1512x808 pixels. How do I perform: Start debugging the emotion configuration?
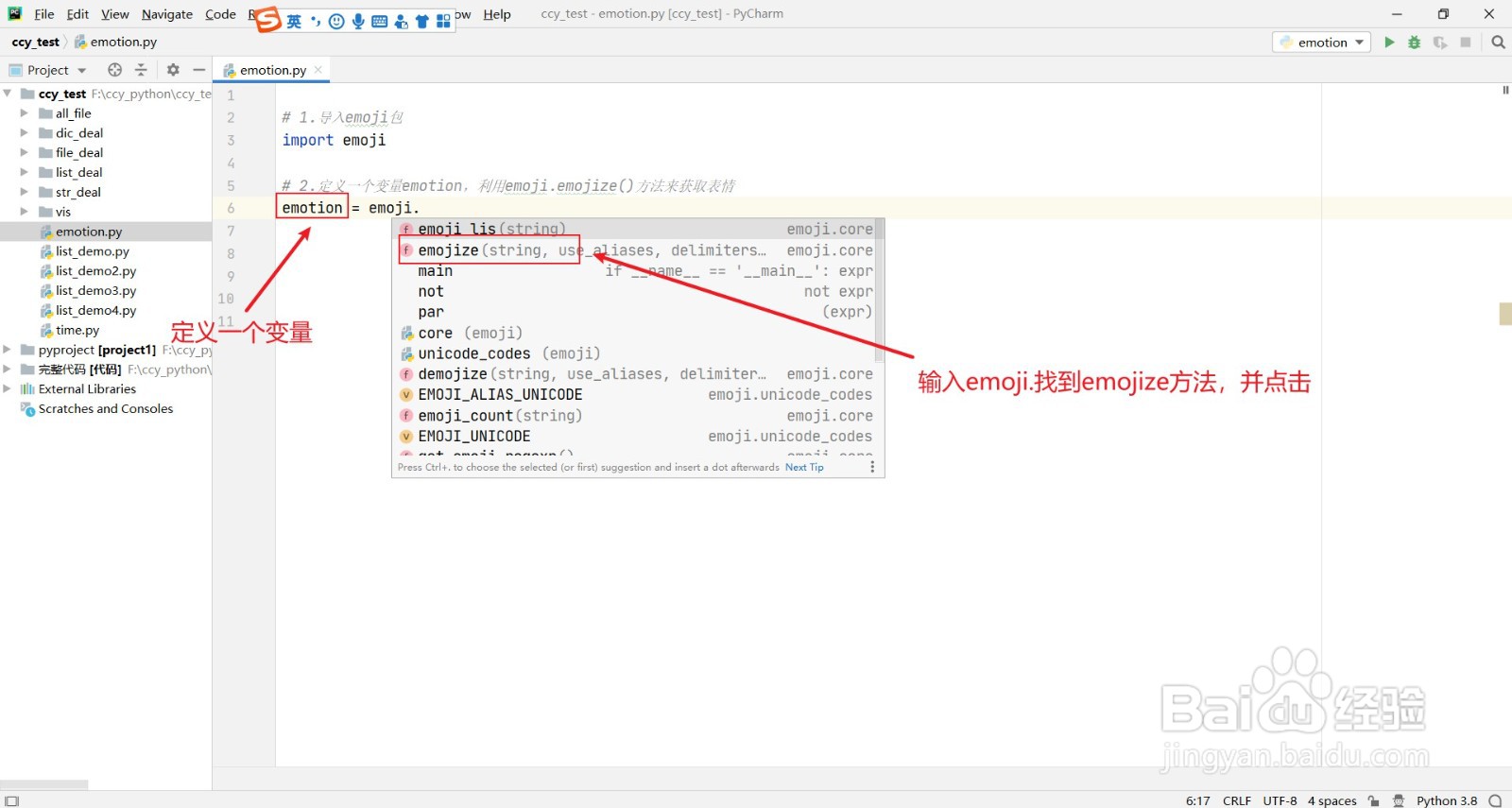pos(1415,43)
